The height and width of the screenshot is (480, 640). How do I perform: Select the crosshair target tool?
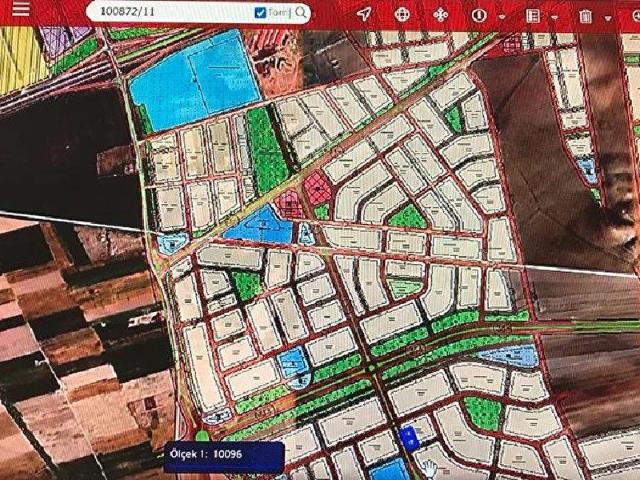[x=402, y=15]
